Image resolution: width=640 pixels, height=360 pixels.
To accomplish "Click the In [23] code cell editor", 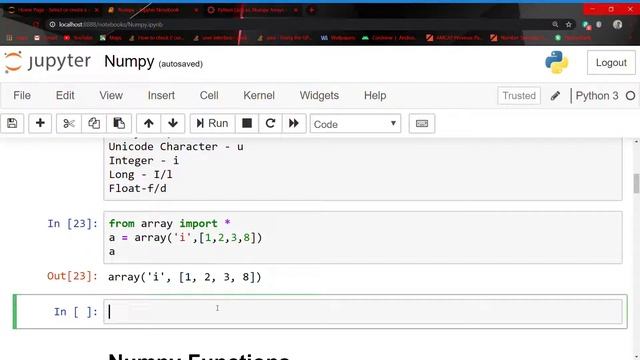I will pyautogui.click(x=362, y=237).
